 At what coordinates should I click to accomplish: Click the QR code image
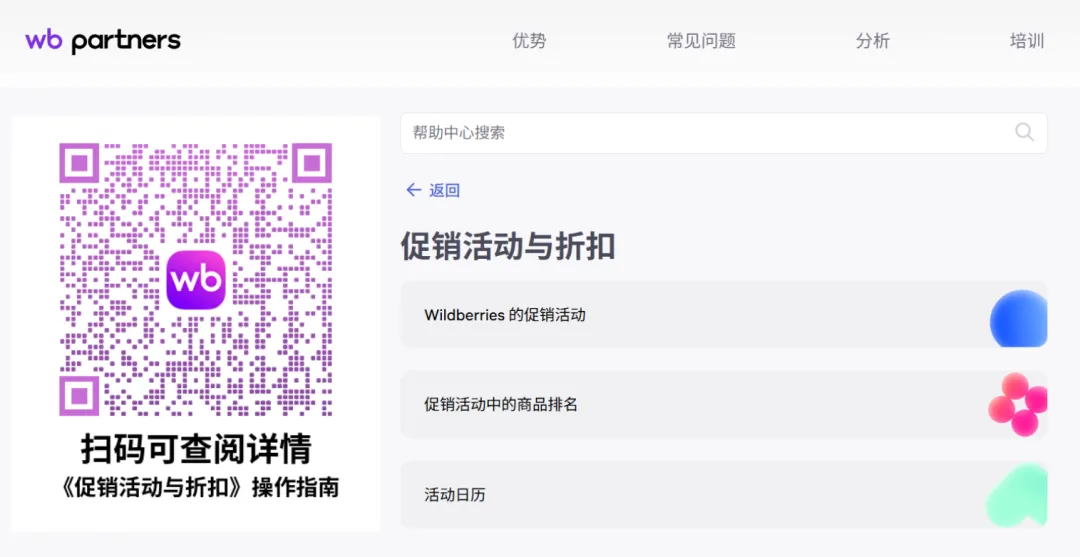pyautogui.click(x=196, y=280)
